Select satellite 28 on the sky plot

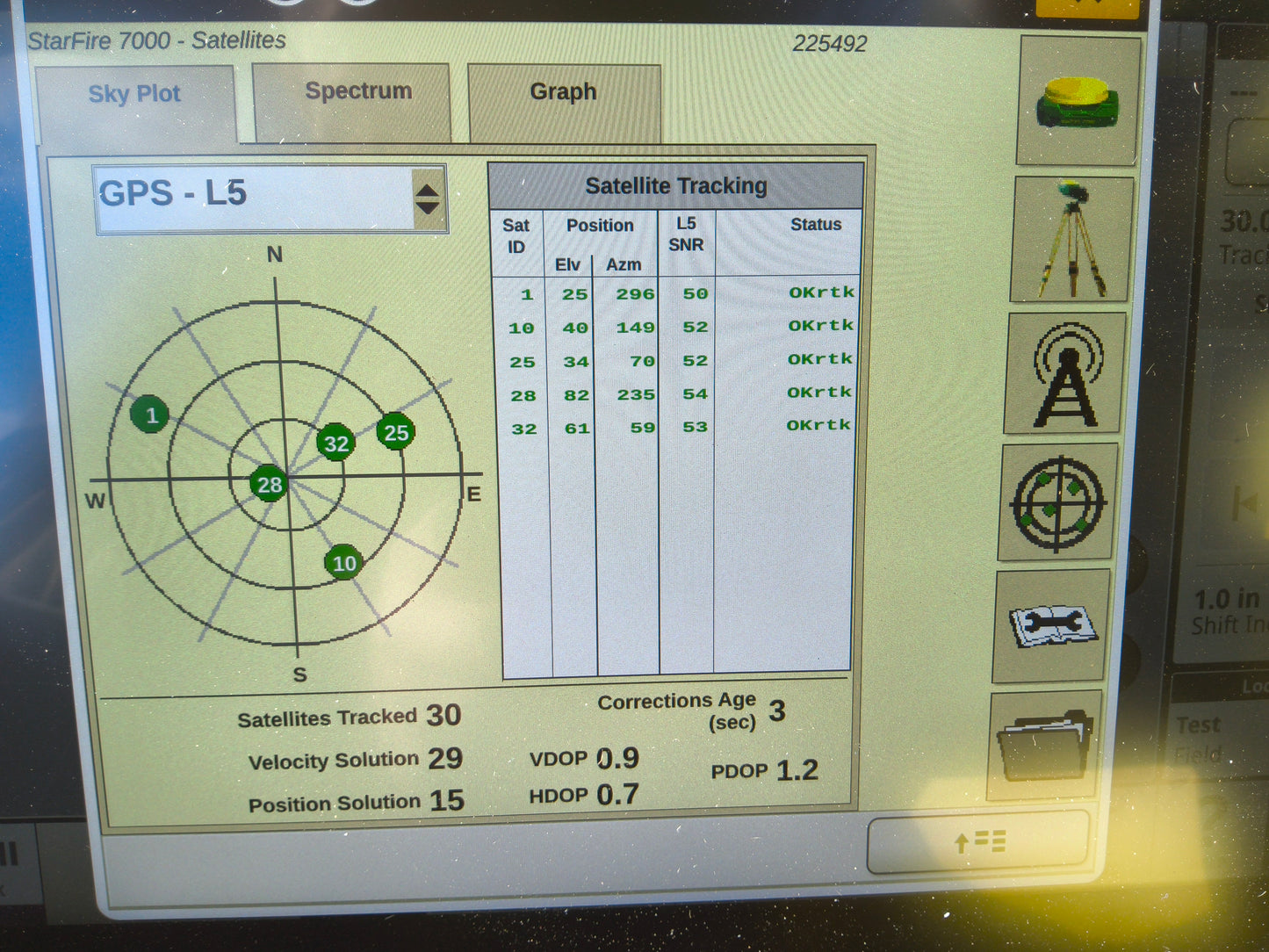tap(269, 484)
